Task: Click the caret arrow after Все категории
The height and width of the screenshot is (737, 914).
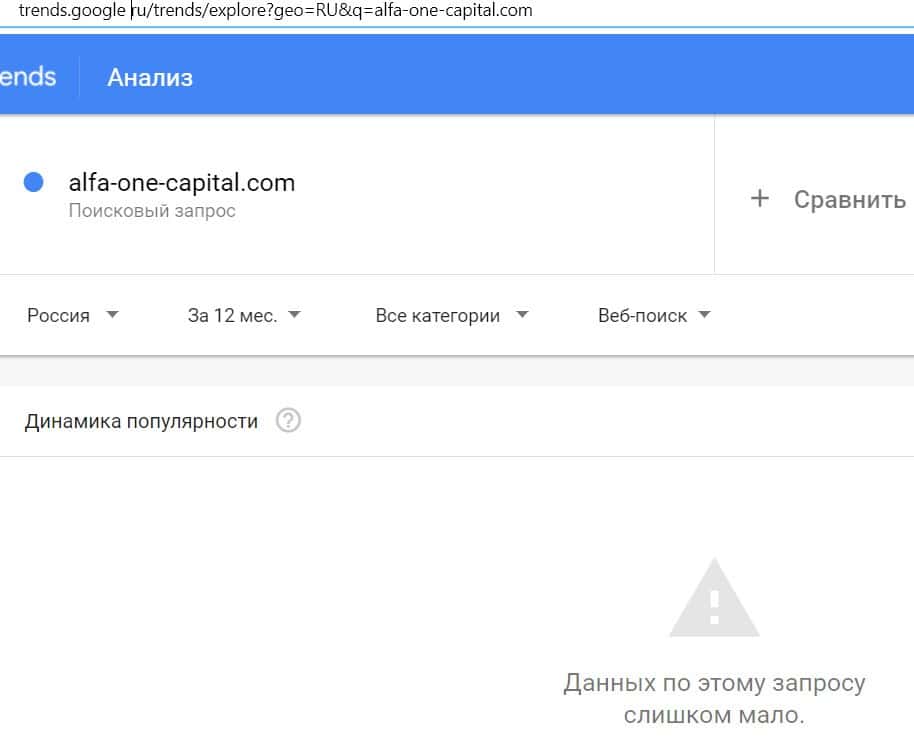Action: coord(521,315)
